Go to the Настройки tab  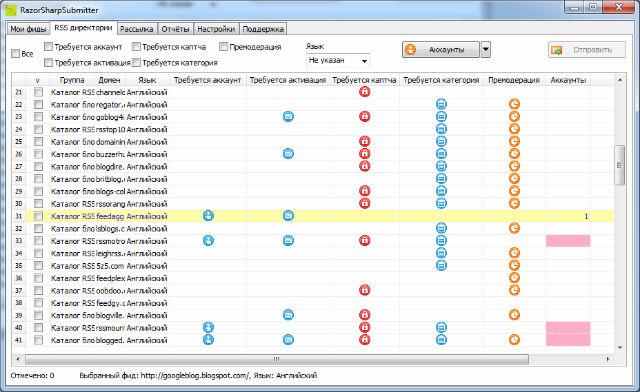216,29
